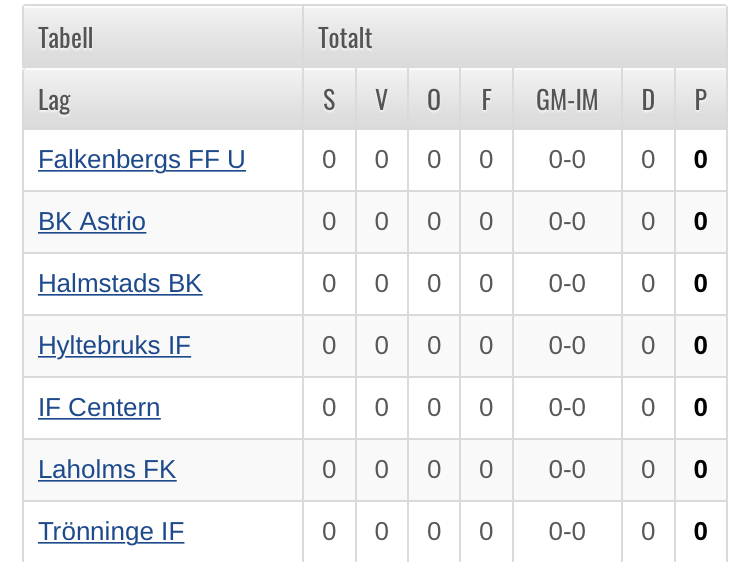Open the Falkenbergs FF U team link

click(141, 160)
